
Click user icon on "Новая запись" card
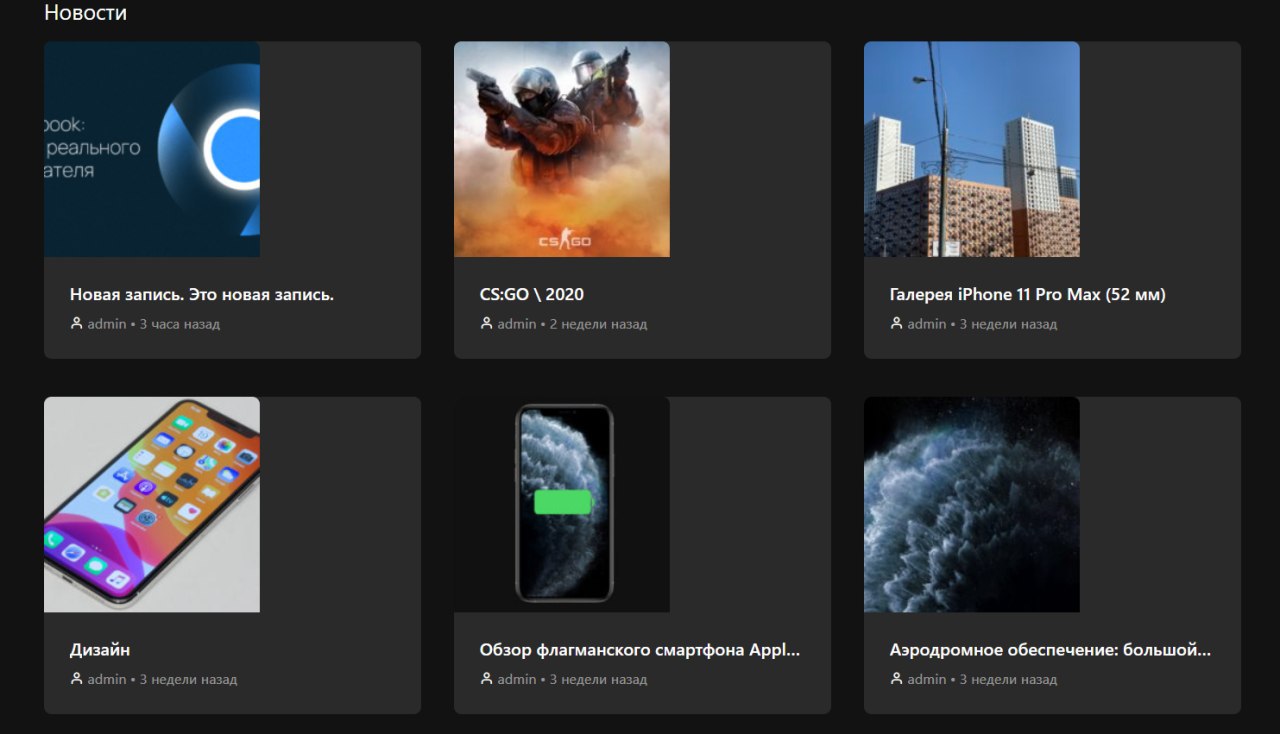[x=76, y=323]
